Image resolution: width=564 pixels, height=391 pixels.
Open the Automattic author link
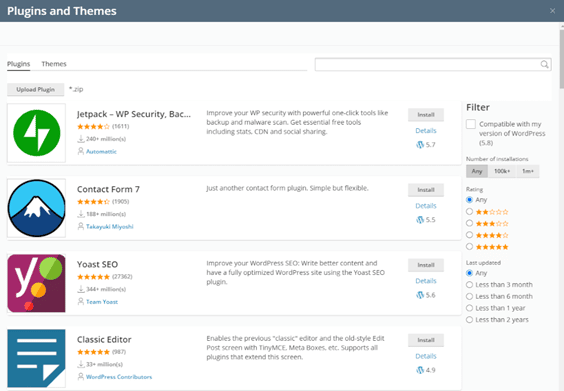coord(101,151)
